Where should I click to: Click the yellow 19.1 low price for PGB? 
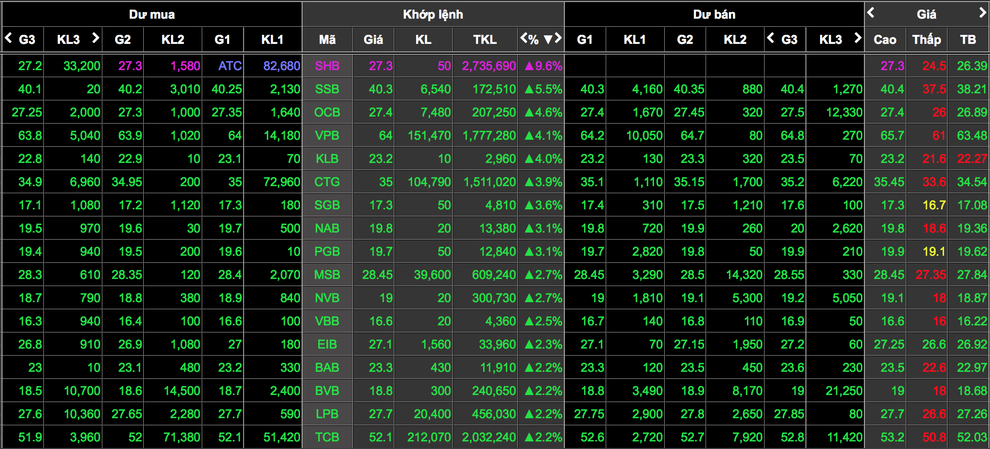pyautogui.click(x=933, y=252)
